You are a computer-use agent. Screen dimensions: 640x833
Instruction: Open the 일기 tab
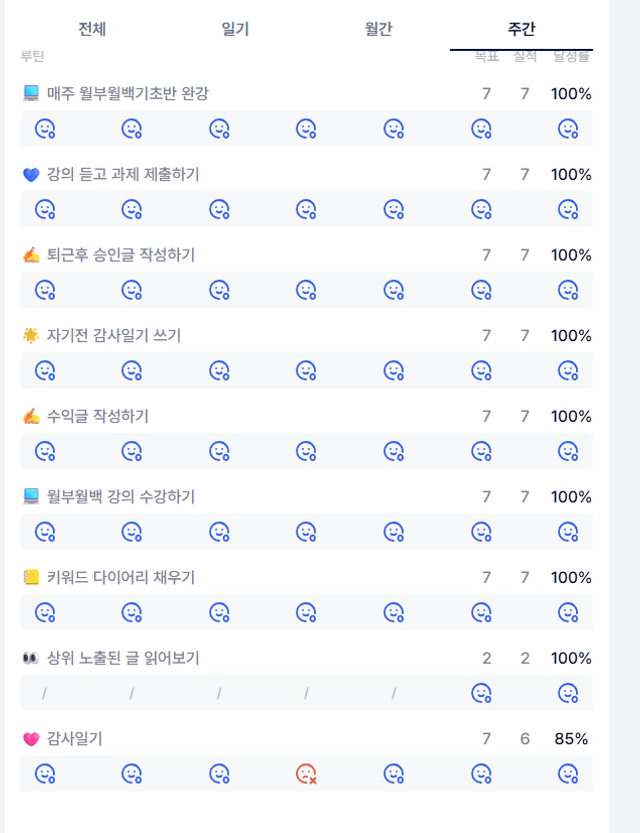[235, 29]
